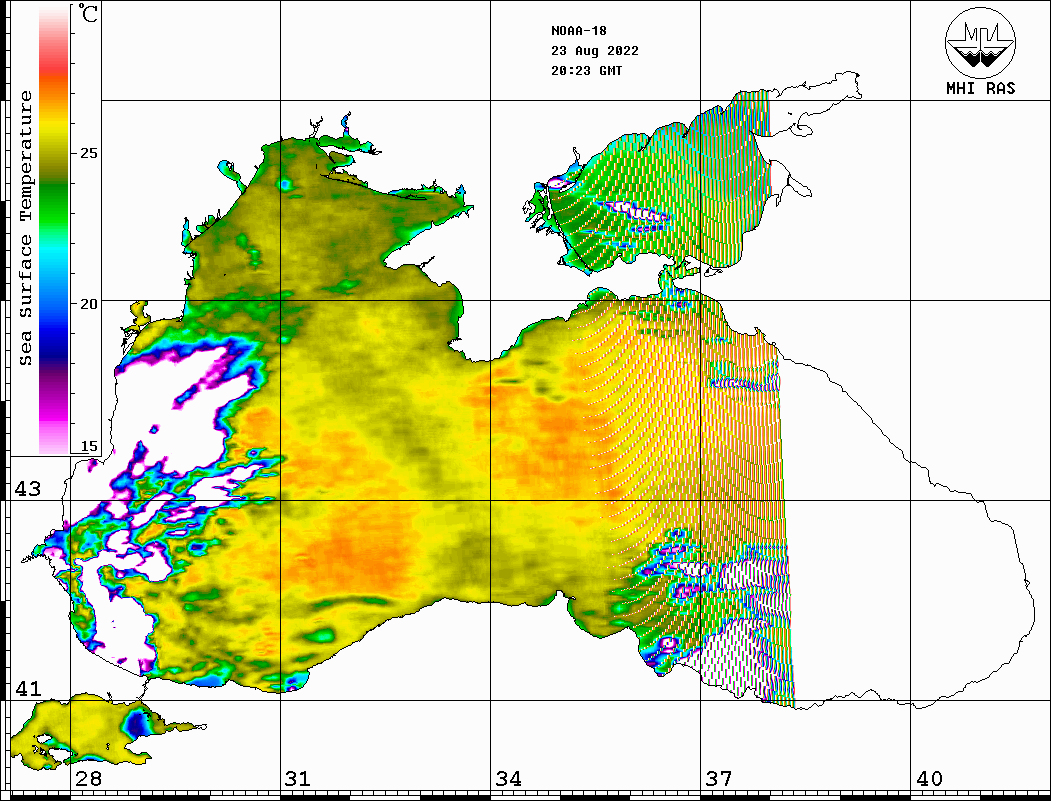Click the longitude label '40'
This screenshot has height=801, width=1051.
929,779
